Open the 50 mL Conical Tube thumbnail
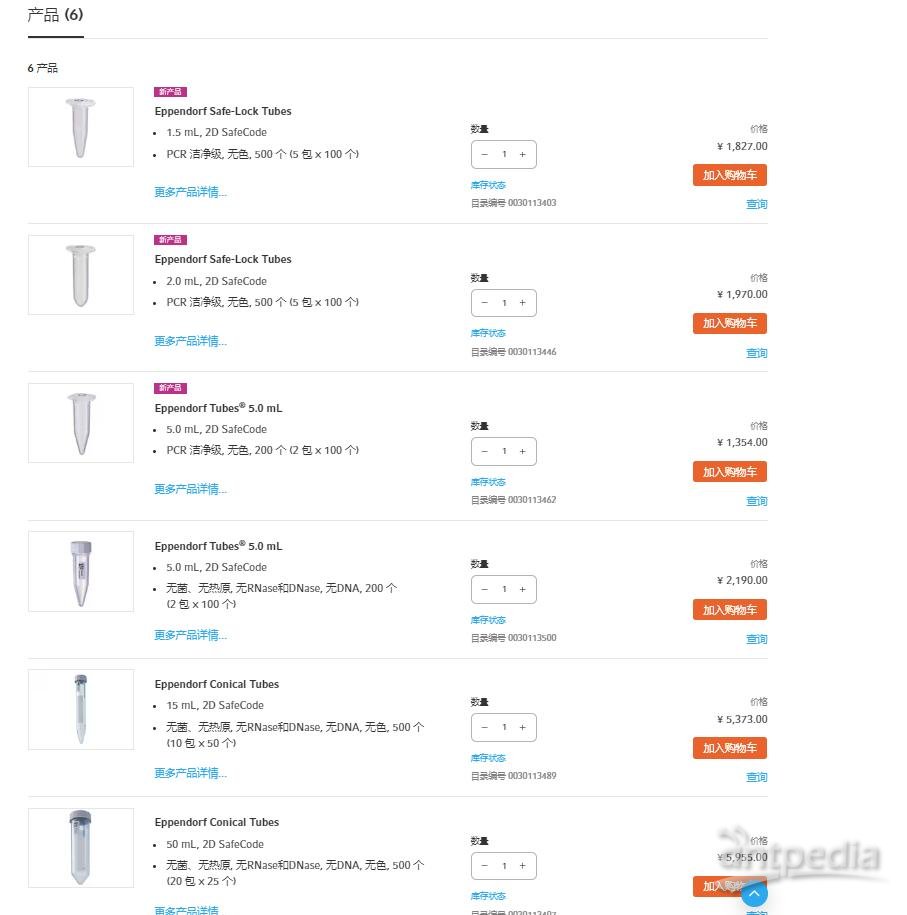 [x=81, y=847]
